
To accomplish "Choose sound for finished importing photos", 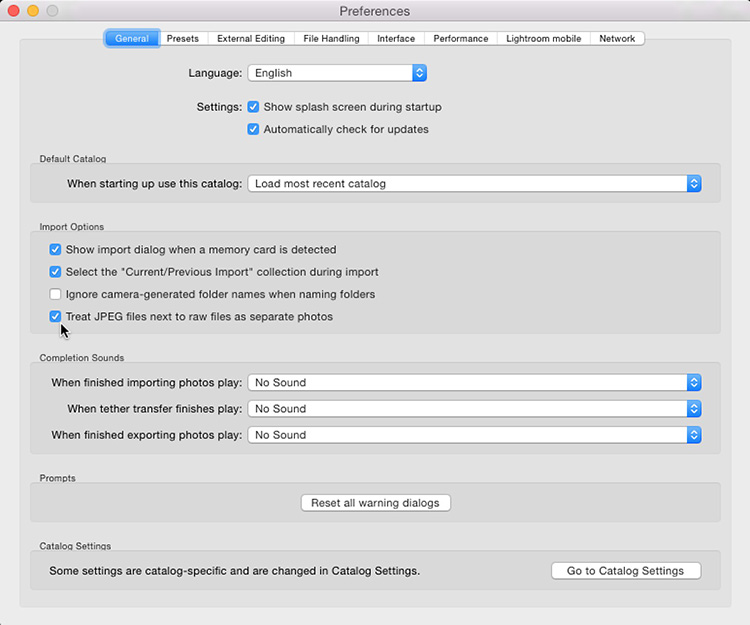I will click(x=474, y=383).
